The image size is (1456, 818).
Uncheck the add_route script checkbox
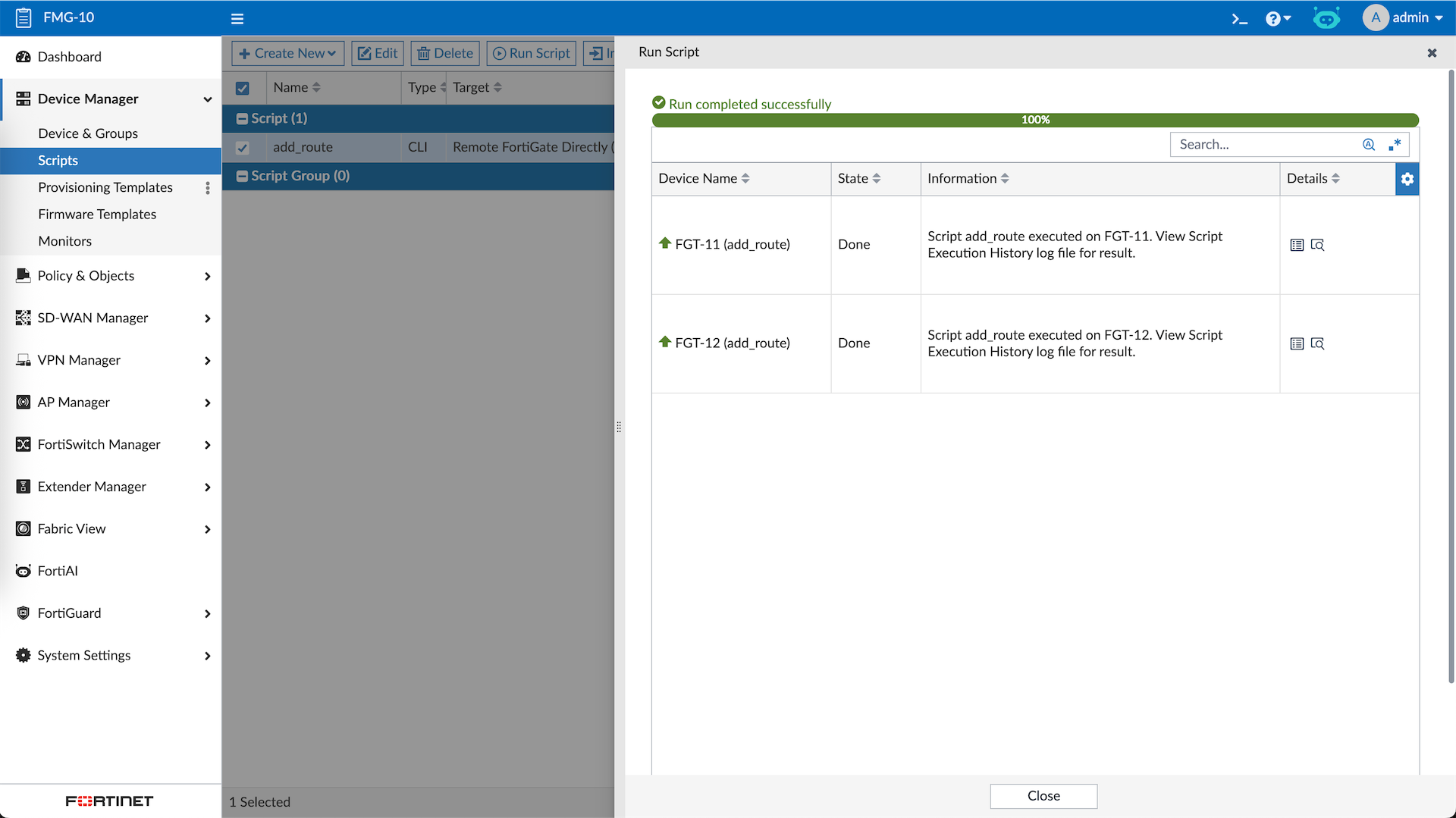(243, 147)
